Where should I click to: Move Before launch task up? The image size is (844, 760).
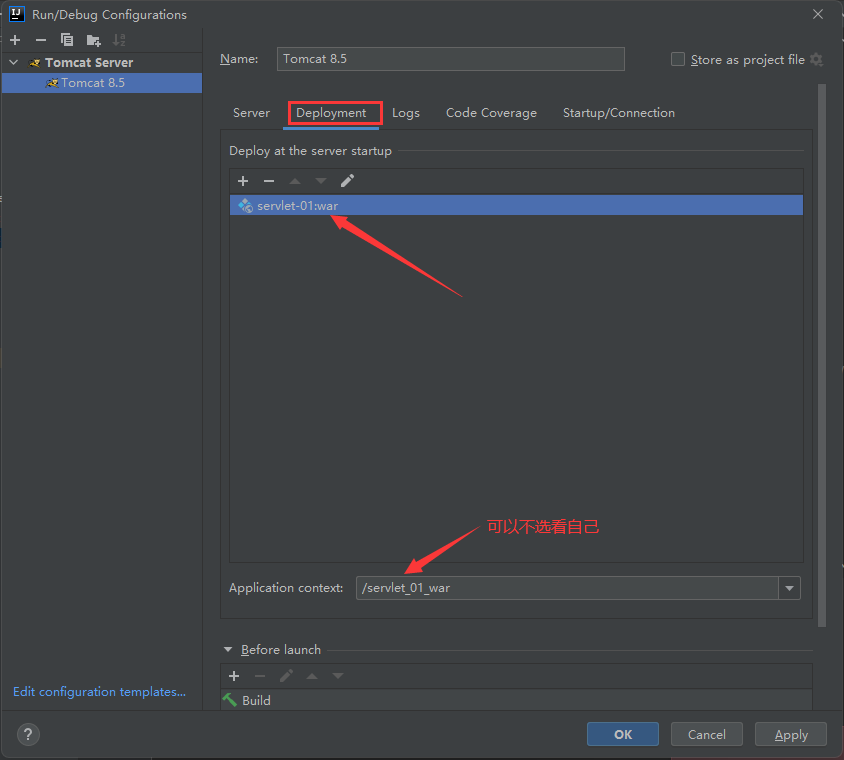pyautogui.click(x=312, y=676)
